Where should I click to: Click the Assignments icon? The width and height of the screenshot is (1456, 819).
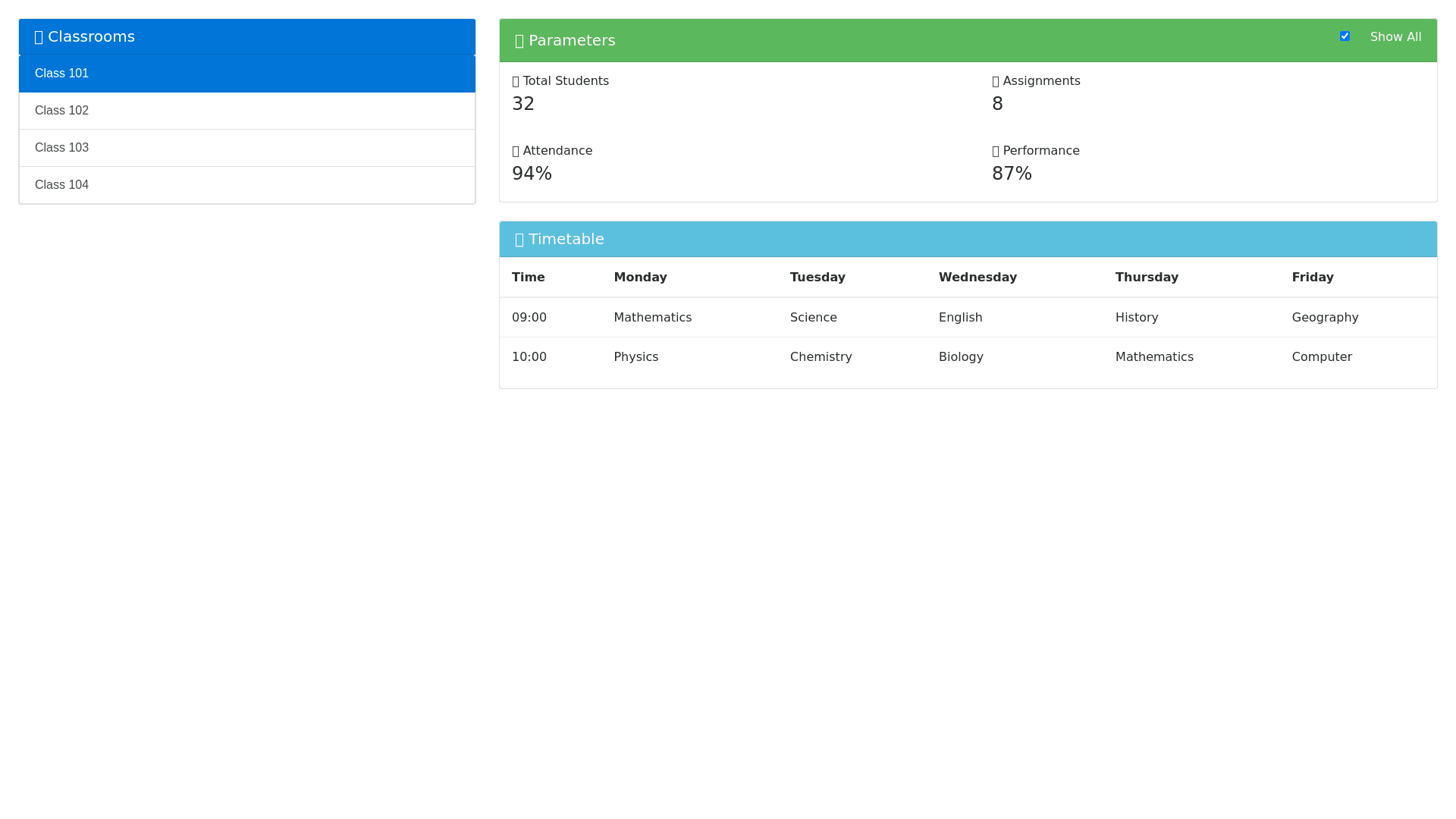(x=996, y=82)
